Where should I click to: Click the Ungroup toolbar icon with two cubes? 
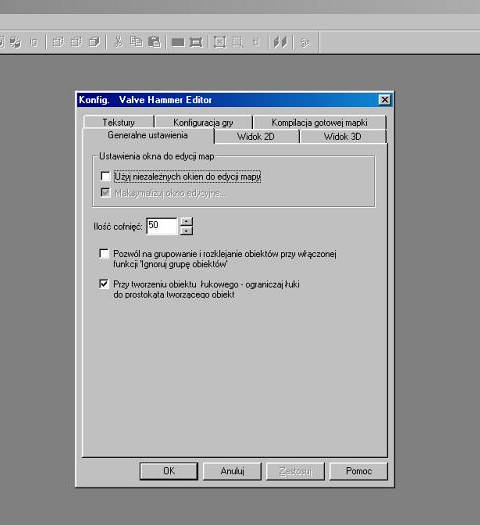15,43
